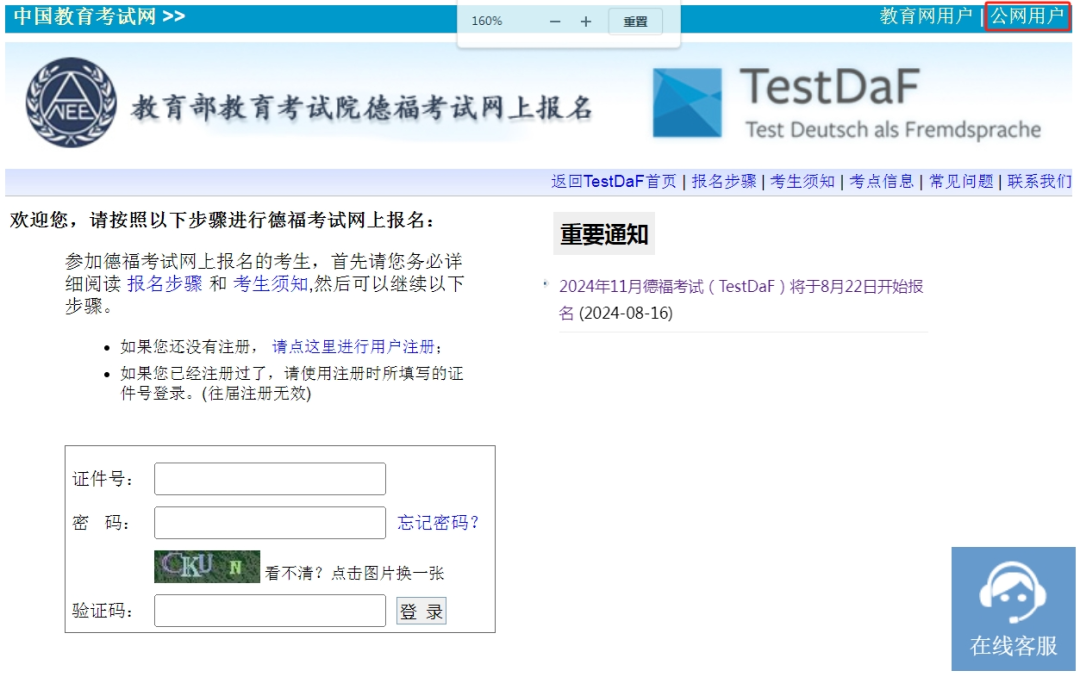This screenshot has height=677, width=1080.
Task: Click 请点这里进行用户注册 registration link
Action: [353, 346]
